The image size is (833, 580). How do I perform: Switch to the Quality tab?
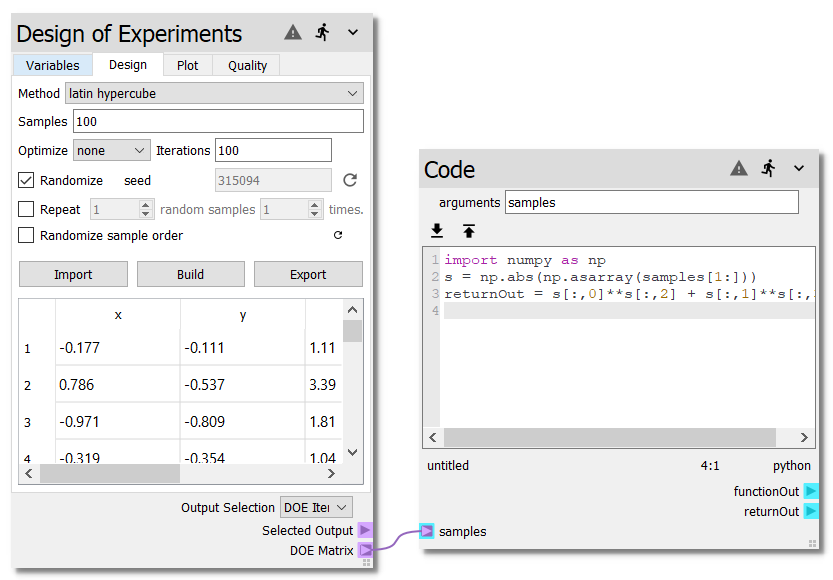coord(247,65)
